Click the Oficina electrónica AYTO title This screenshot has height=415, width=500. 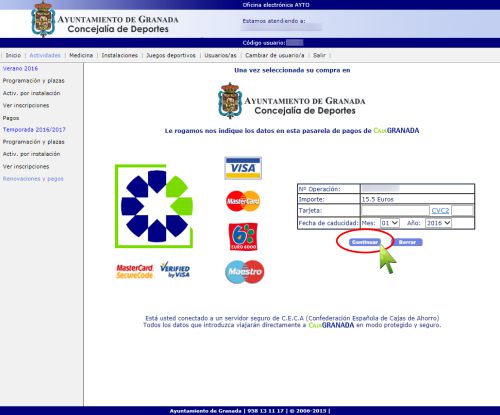click(x=276, y=5)
